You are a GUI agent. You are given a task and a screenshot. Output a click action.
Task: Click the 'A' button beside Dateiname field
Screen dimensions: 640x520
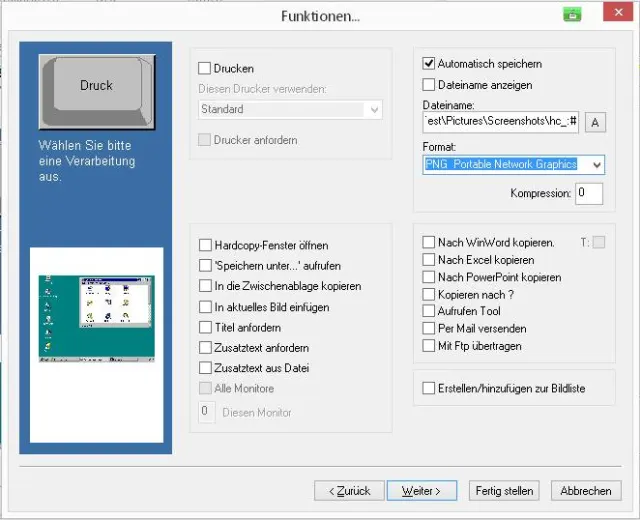pos(595,122)
